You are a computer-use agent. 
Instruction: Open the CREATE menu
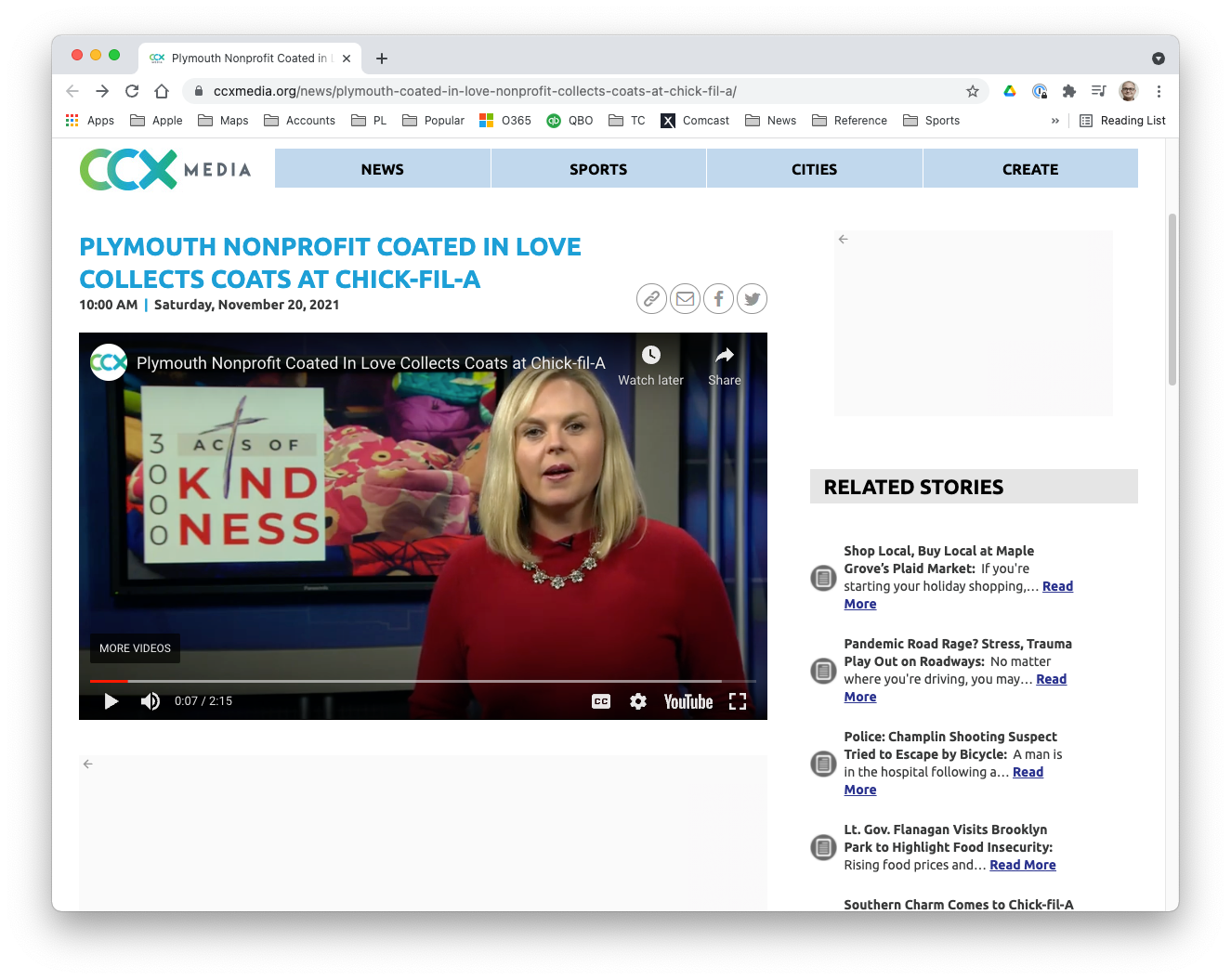(x=1030, y=169)
